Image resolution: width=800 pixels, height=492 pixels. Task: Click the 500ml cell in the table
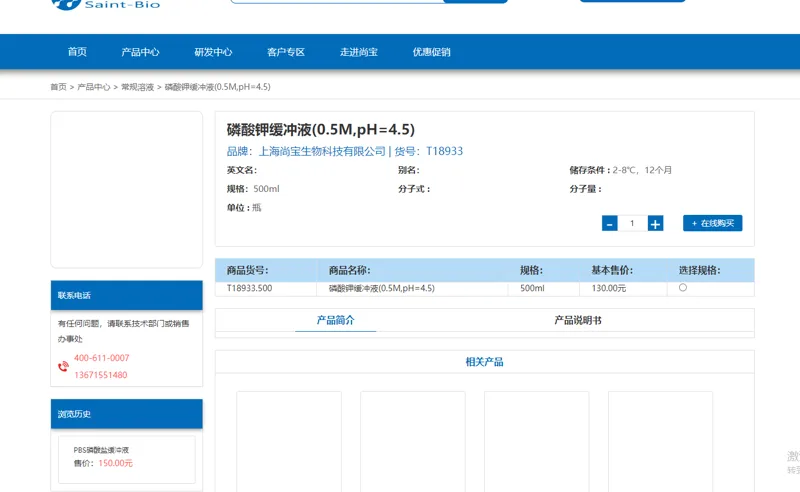[x=543, y=288]
